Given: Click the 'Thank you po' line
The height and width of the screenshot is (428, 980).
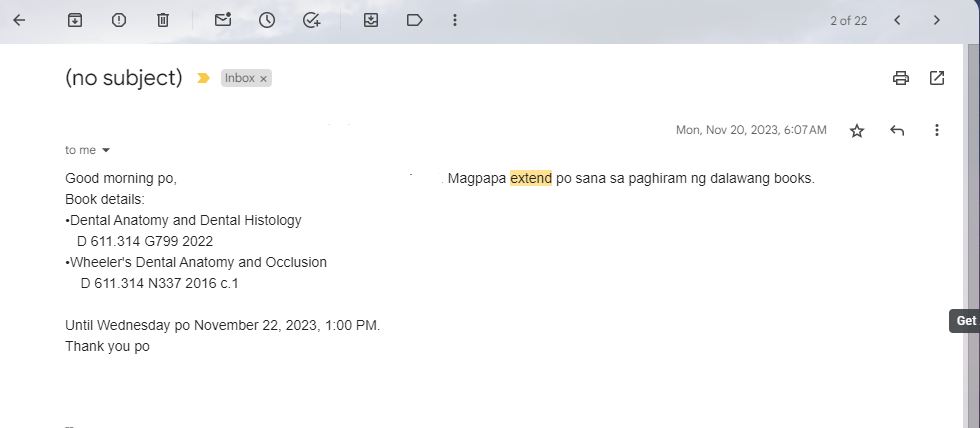Looking at the screenshot, I should (108, 346).
